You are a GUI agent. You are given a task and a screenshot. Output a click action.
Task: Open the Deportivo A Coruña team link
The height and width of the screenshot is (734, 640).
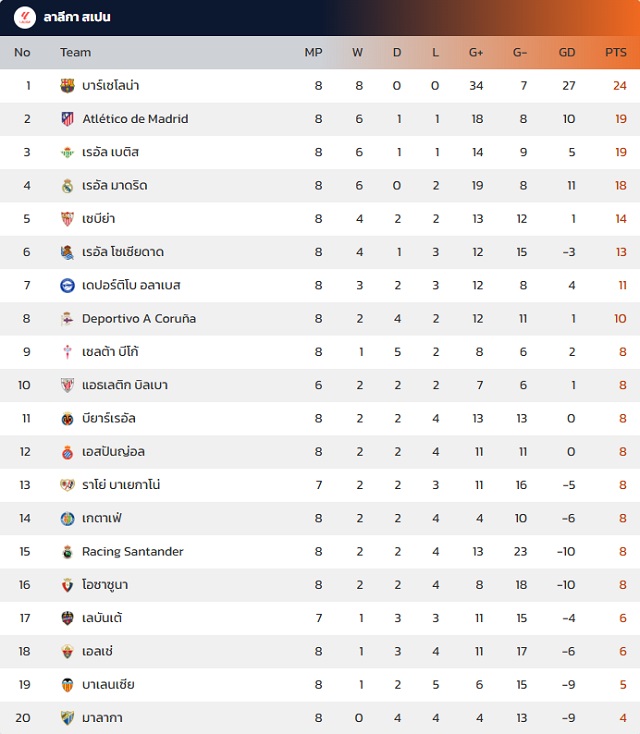(x=139, y=319)
